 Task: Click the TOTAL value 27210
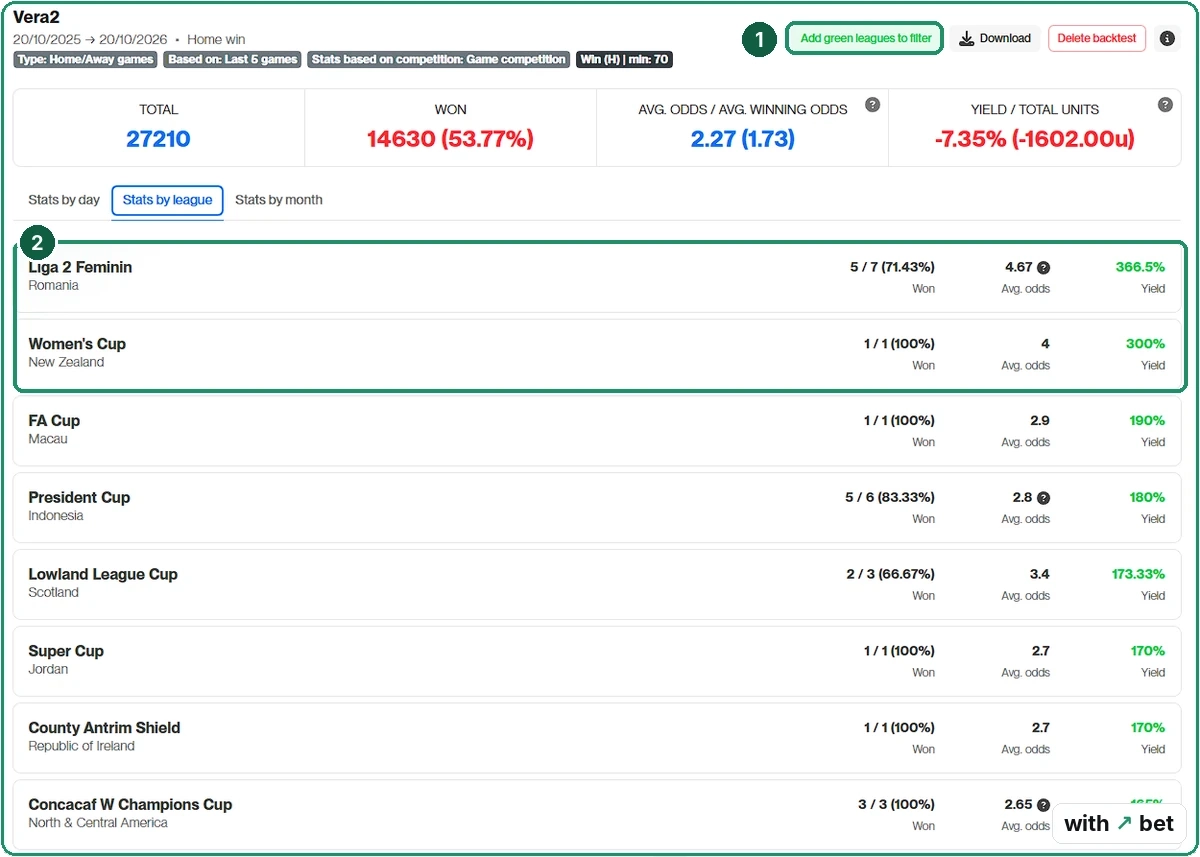tap(158, 139)
